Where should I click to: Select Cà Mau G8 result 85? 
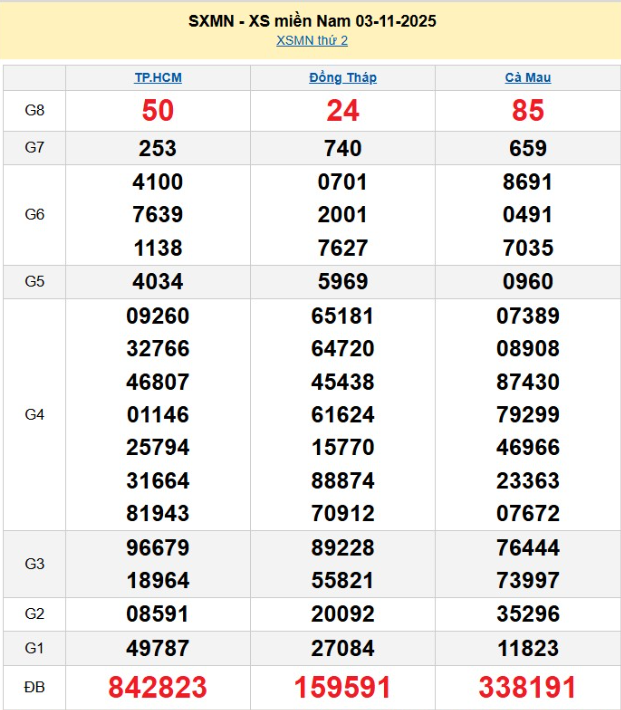click(528, 111)
